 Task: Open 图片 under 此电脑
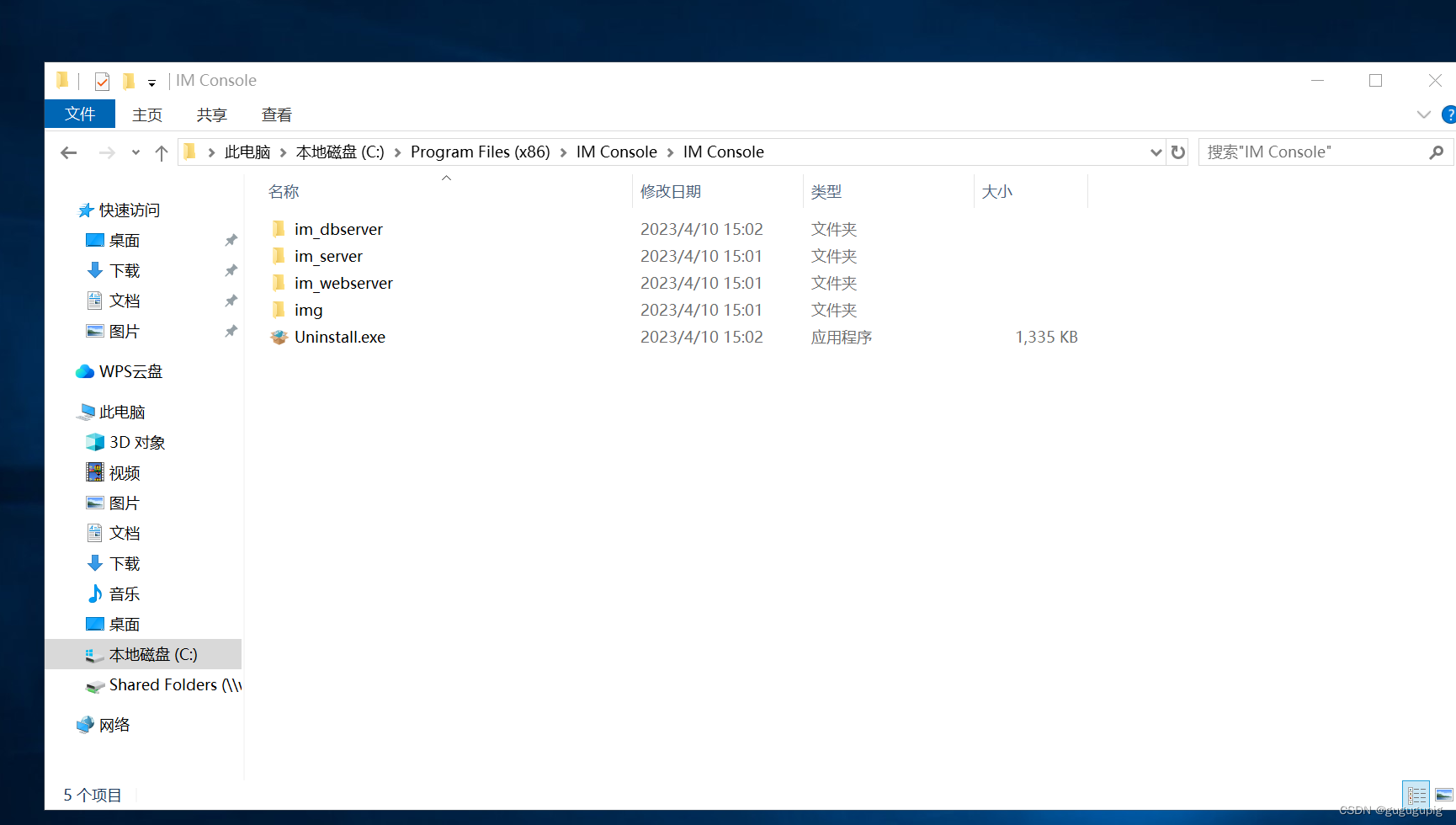[x=125, y=503]
